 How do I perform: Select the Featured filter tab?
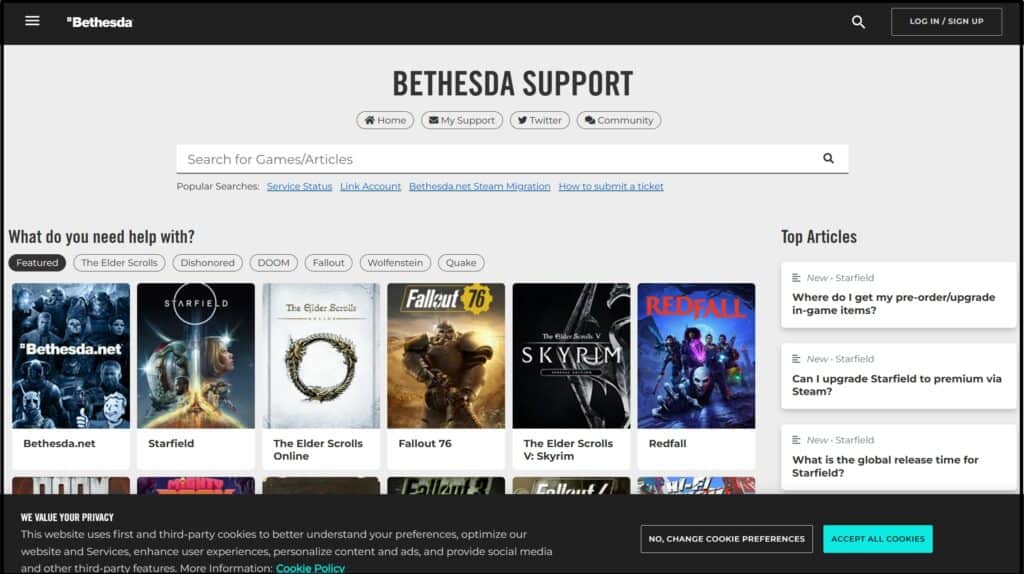point(37,263)
